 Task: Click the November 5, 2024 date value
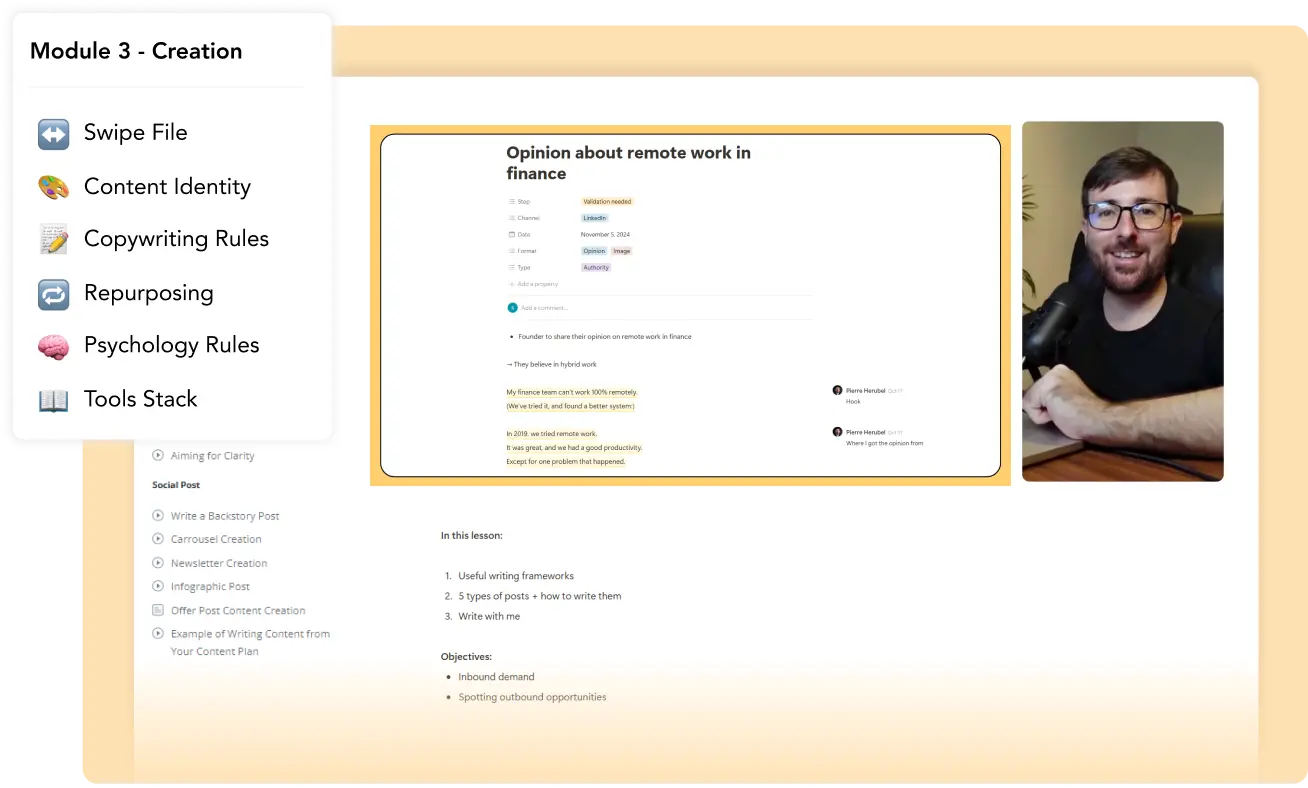606,234
